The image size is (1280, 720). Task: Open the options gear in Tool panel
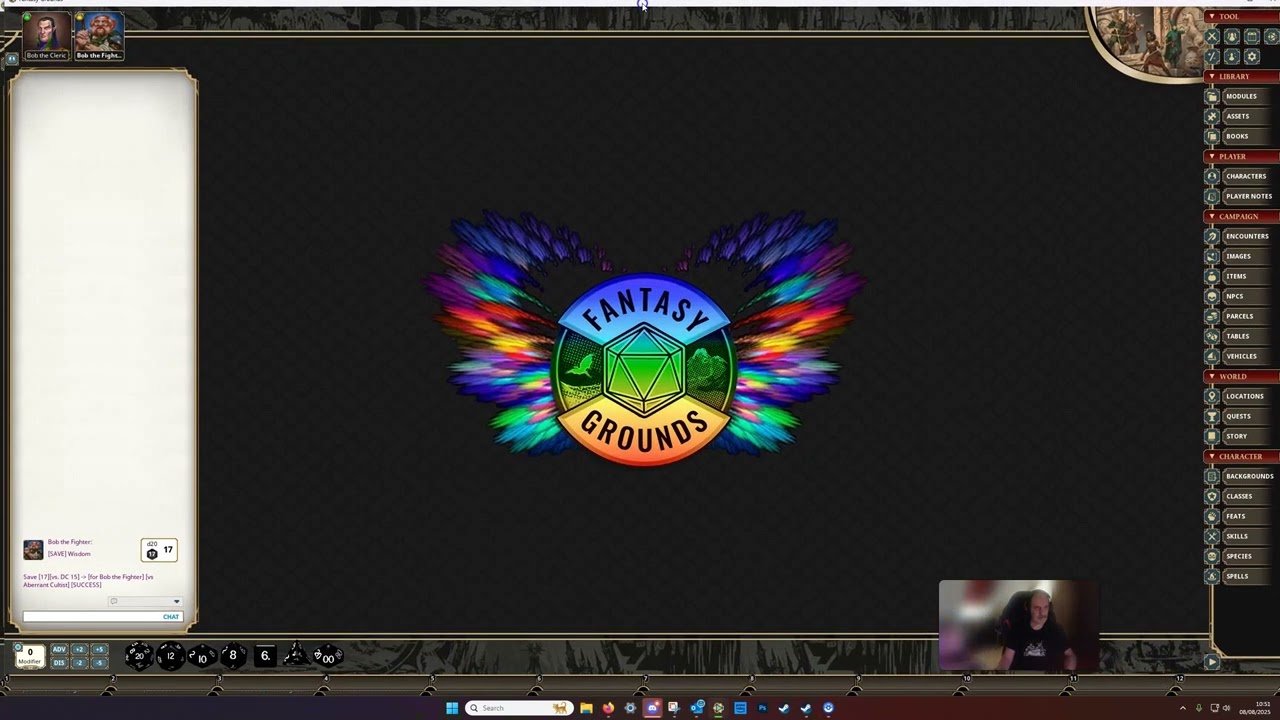[1252, 56]
